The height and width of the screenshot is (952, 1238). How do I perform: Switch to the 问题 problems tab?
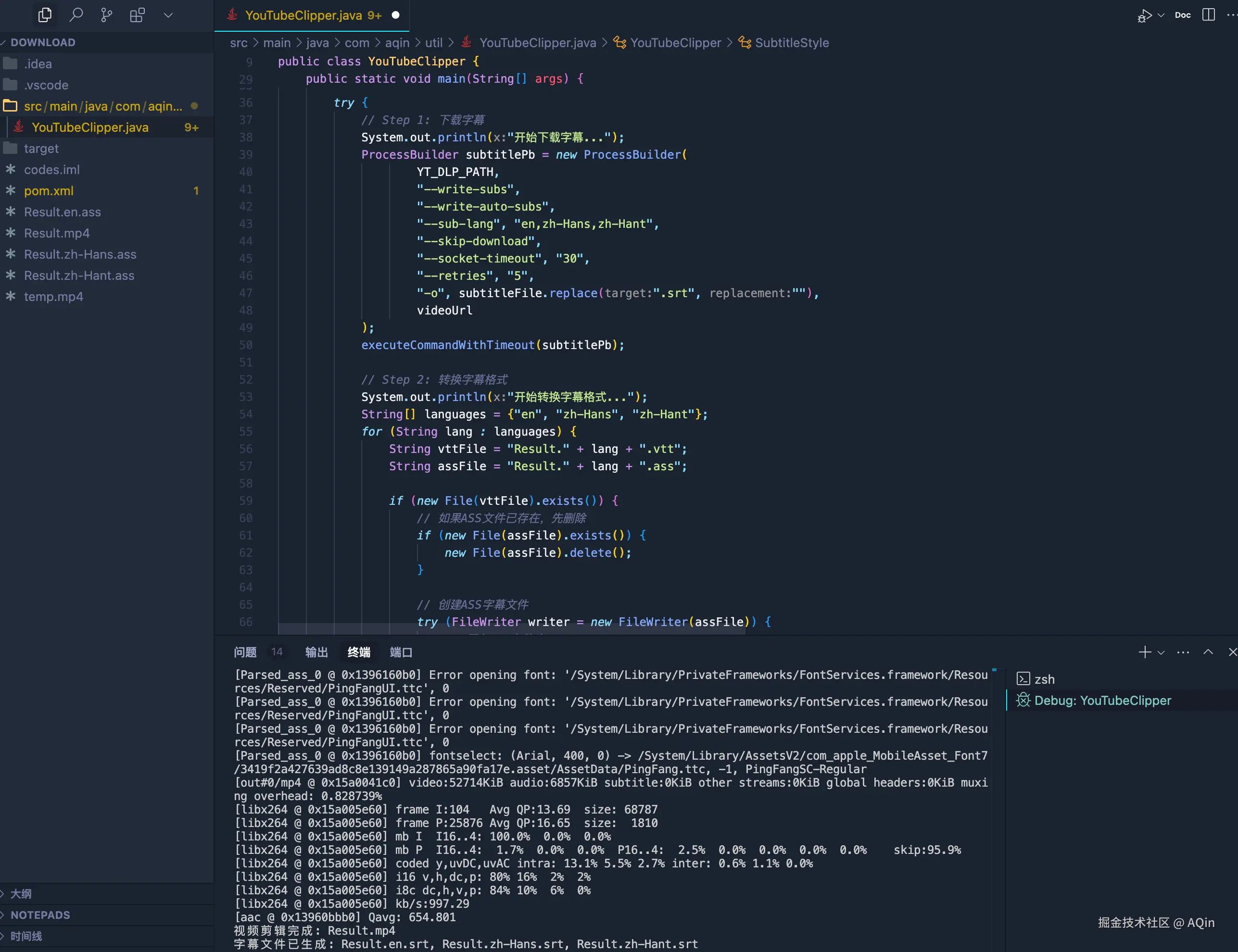245,652
